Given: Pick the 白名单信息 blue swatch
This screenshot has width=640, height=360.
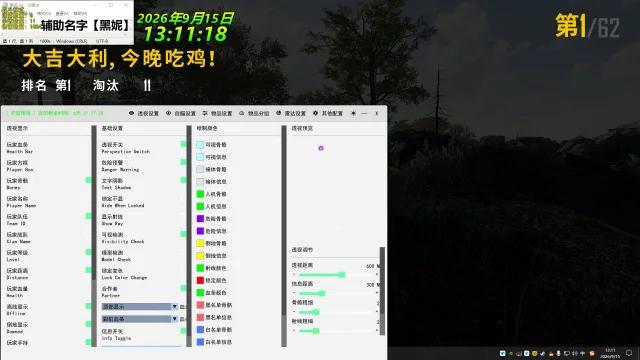Looking at the screenshot, I should [x=200, y=342].
